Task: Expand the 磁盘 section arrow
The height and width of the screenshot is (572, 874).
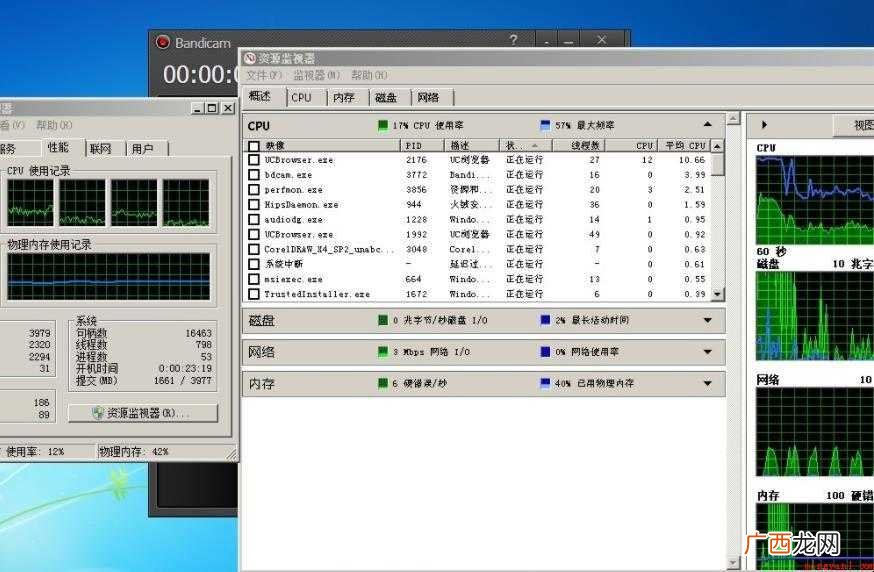Action: (x=707, y=320)
